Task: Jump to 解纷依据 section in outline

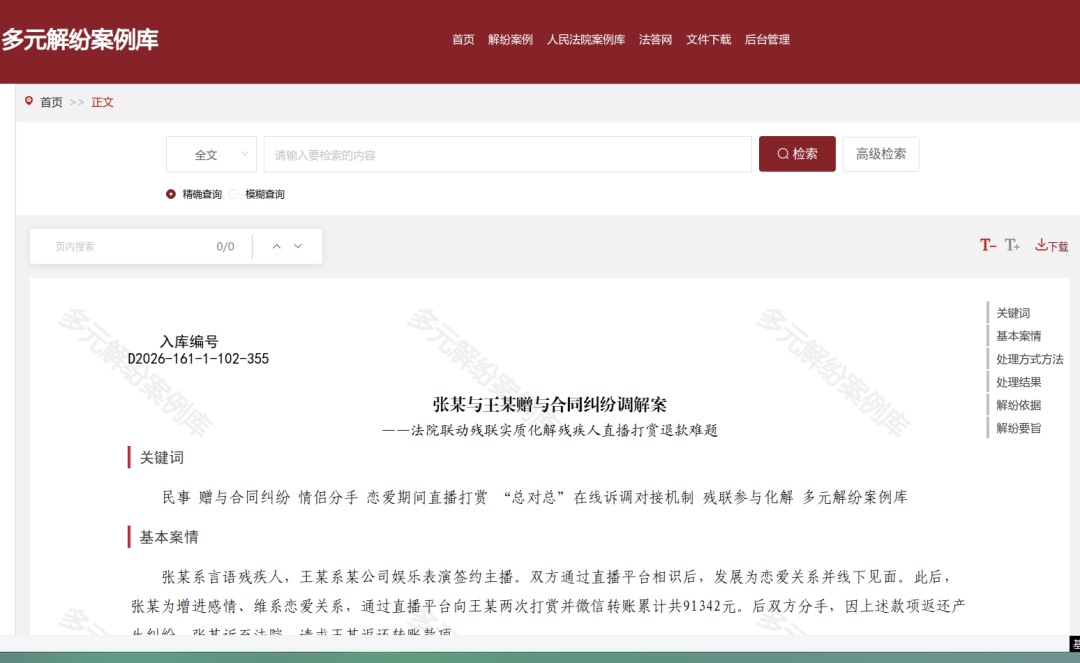Action: tap(1019, 405)
